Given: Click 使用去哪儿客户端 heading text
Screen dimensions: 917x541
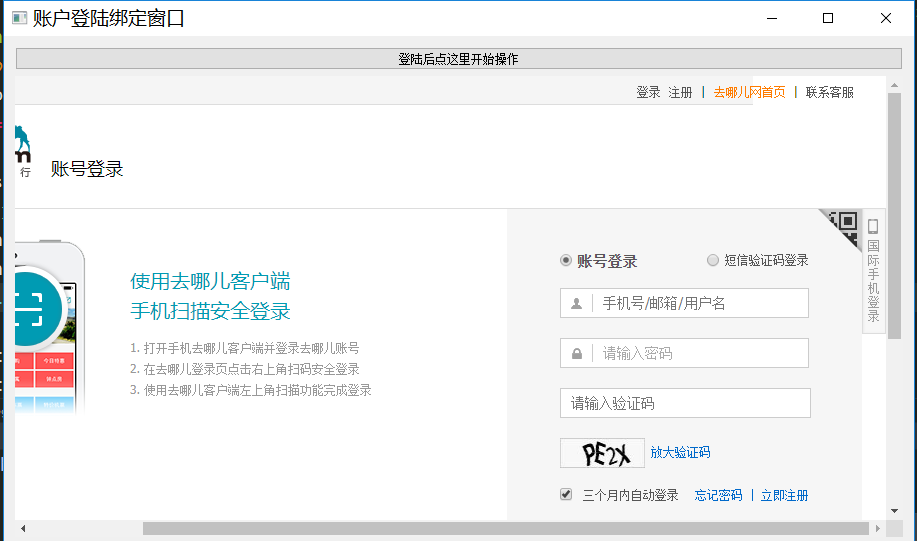Looking at the screenshot, I should (210, 281).
